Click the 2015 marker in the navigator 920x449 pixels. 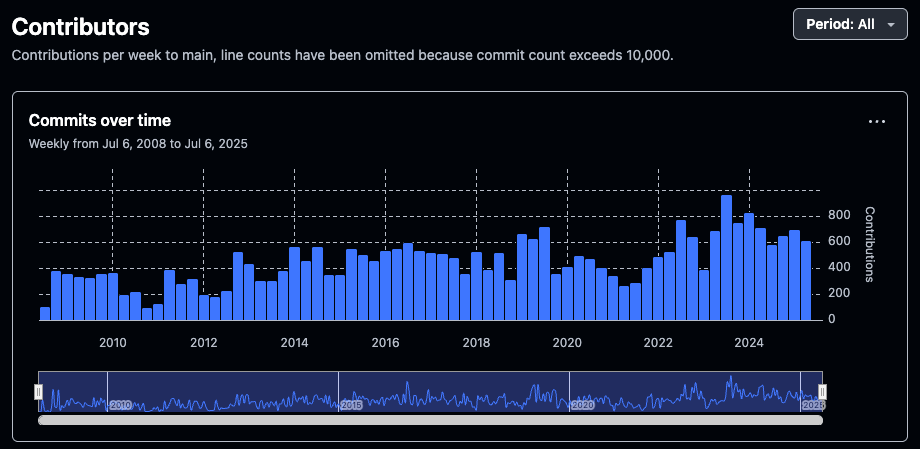click(351, 405)
